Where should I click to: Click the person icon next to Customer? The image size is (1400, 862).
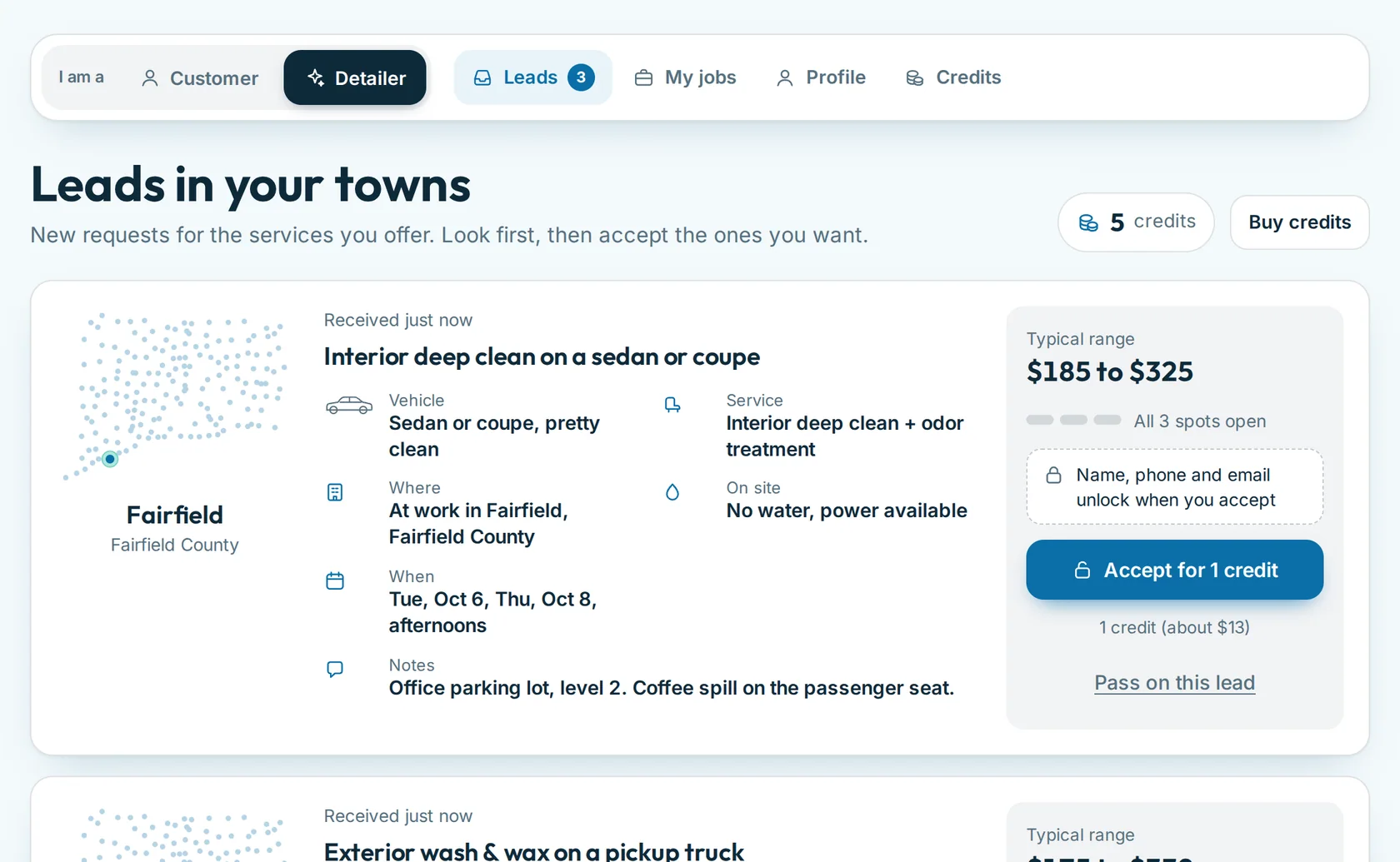[x=150, y=78]
